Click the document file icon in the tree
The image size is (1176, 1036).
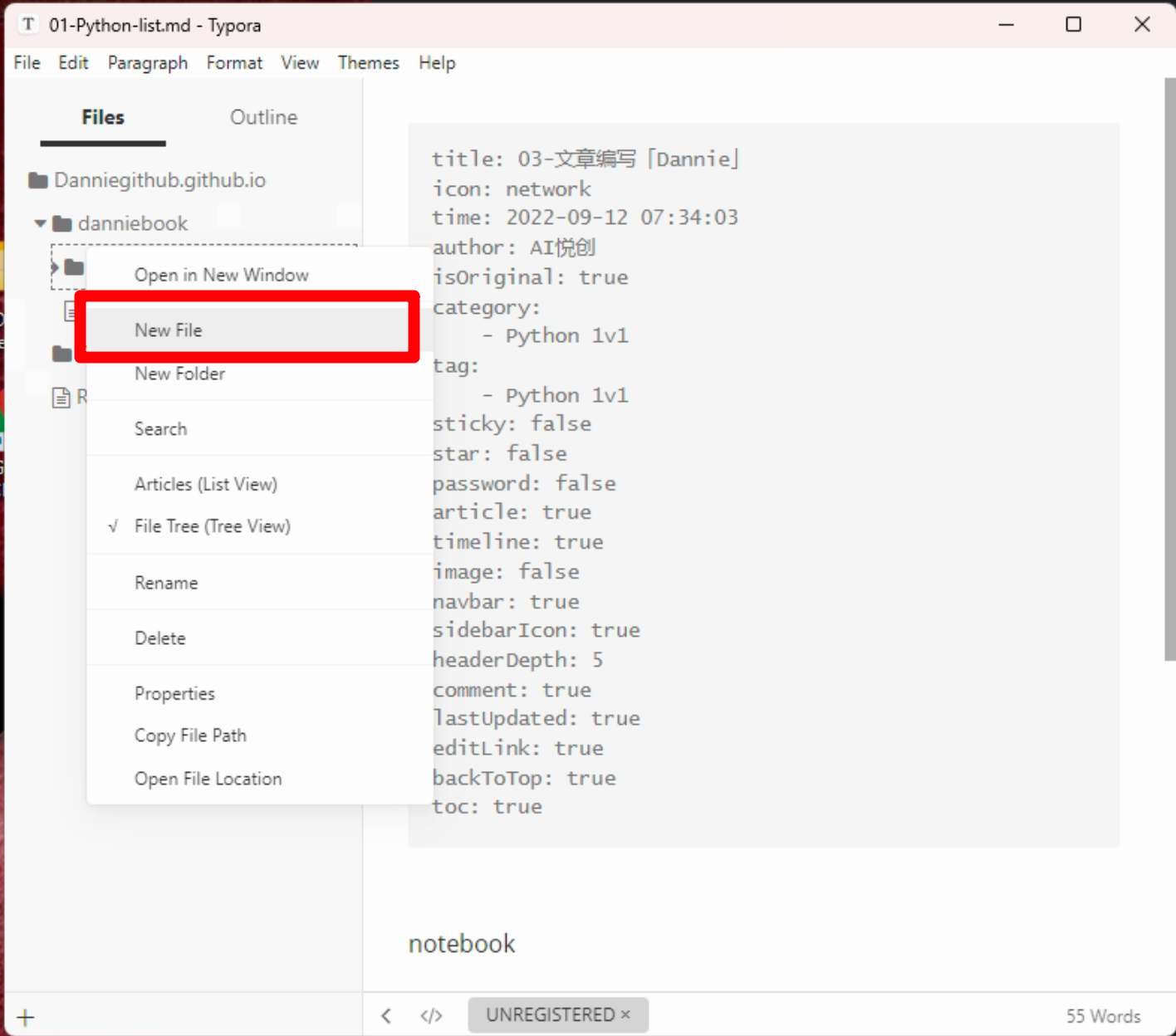[61, 398]
